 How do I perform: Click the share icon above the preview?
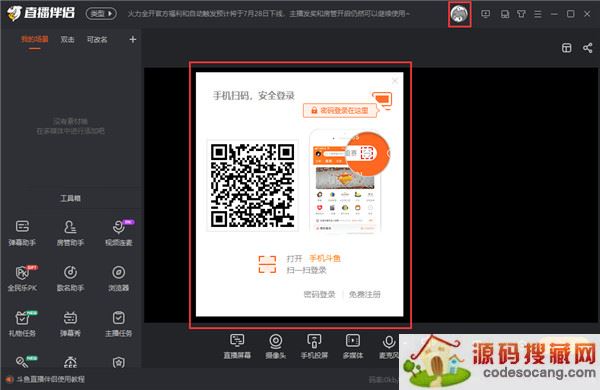588,48
